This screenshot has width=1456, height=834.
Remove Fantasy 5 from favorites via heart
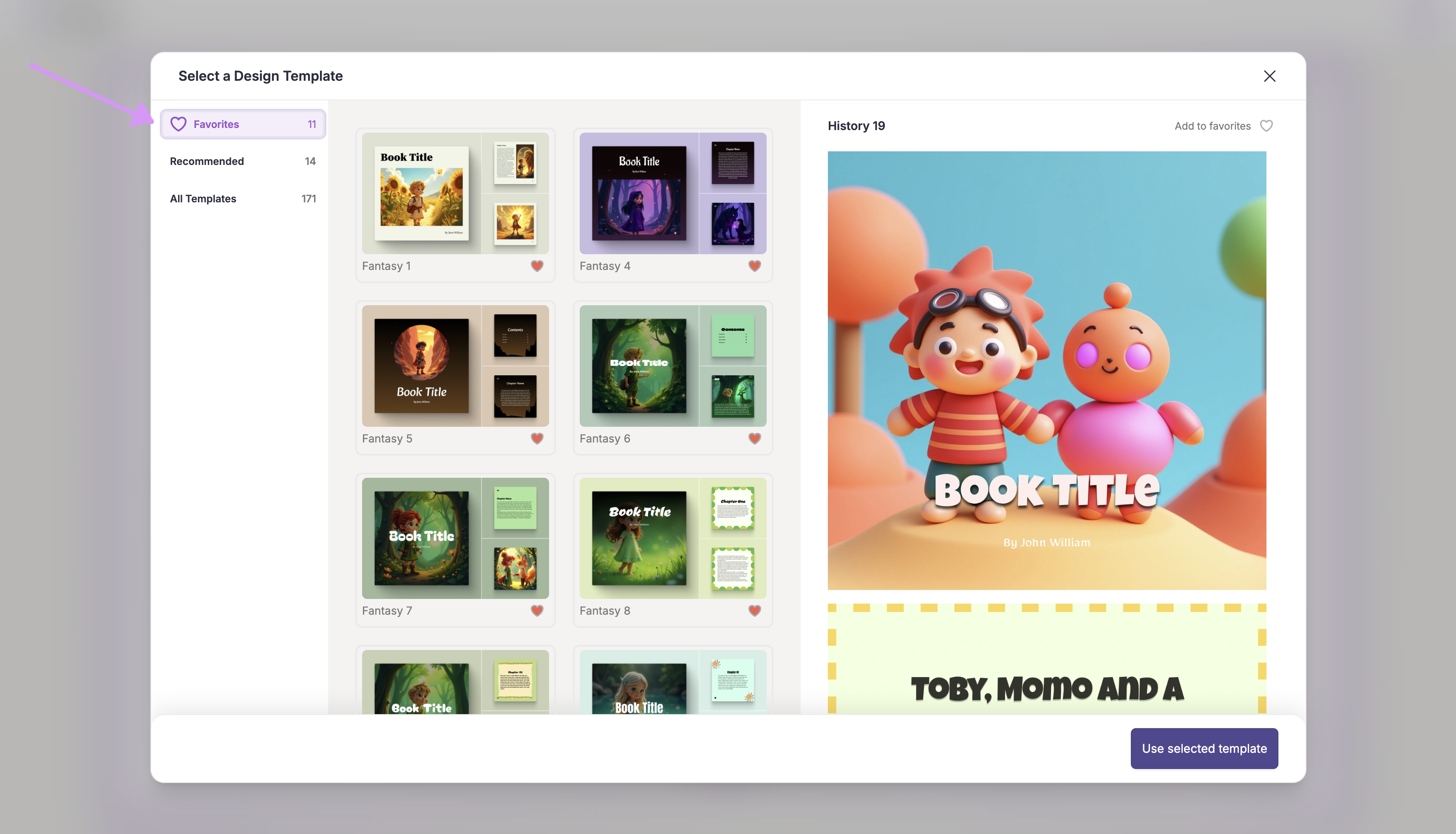pos(536,438)
